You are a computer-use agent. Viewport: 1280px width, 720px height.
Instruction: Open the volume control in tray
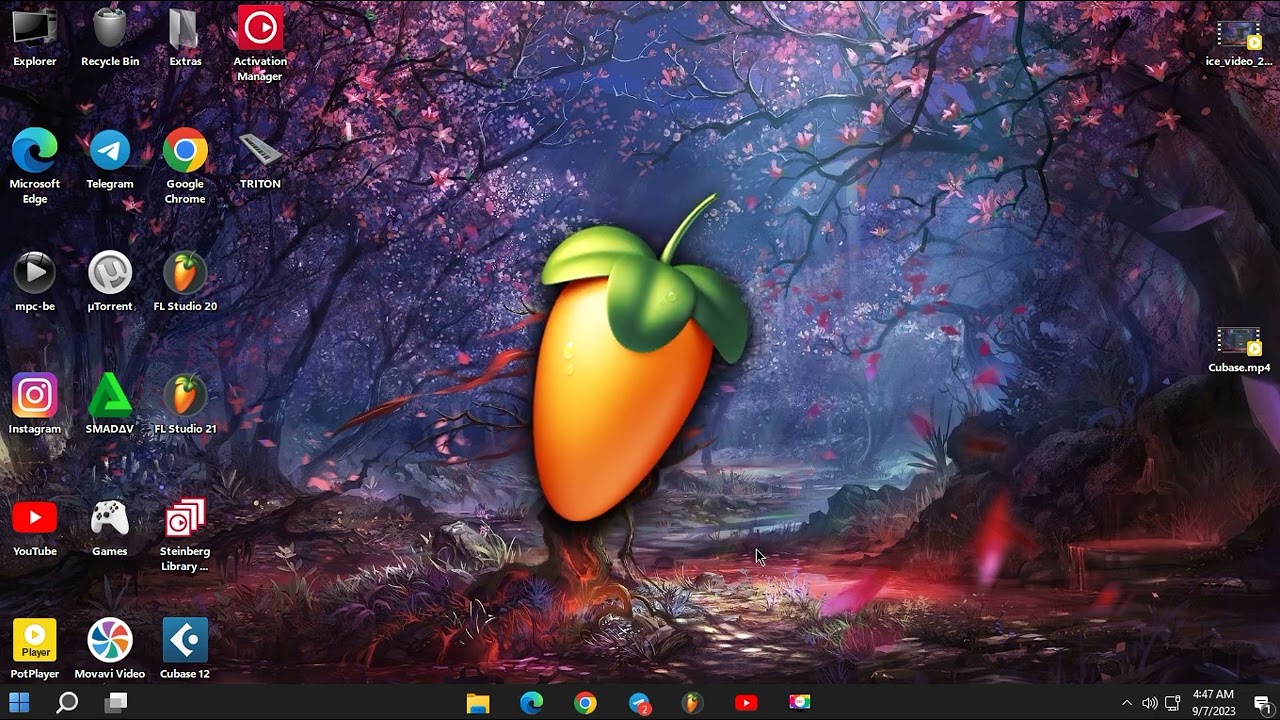[1150, 703]
